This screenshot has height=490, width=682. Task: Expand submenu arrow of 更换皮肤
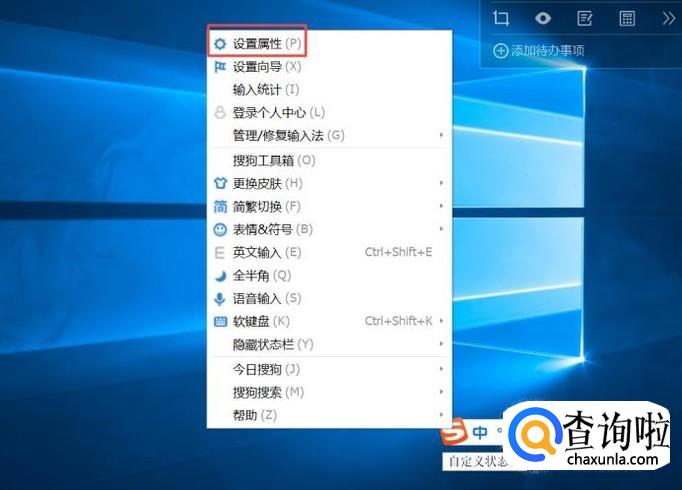tap(441, 183)
